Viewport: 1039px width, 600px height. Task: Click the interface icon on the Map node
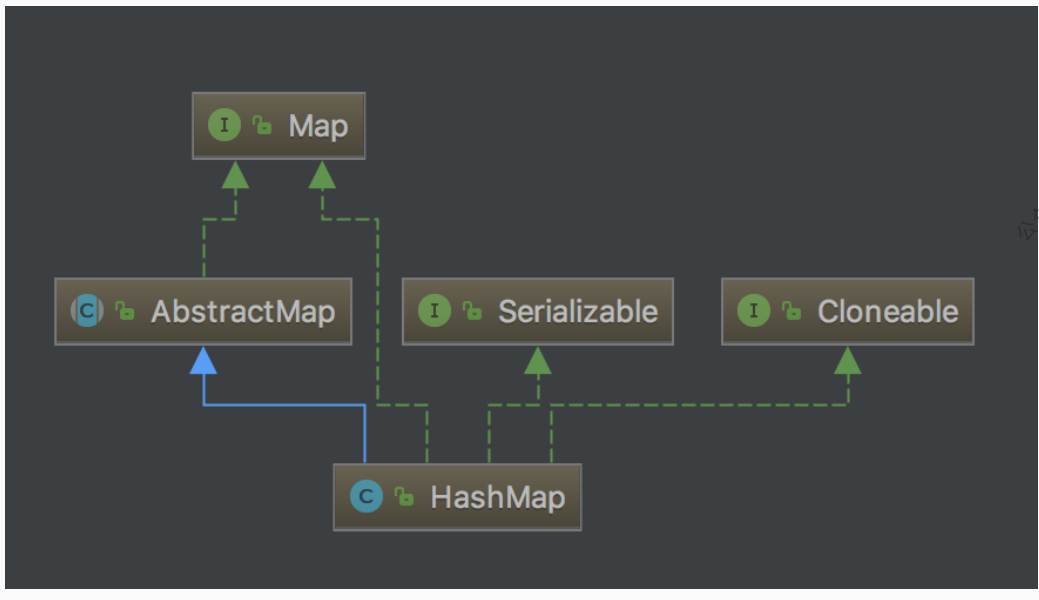(224, 126)
